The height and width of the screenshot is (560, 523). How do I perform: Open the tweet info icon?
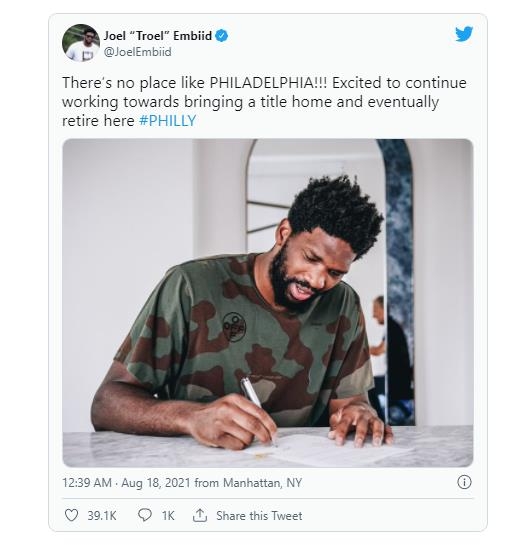coord(464,482)
